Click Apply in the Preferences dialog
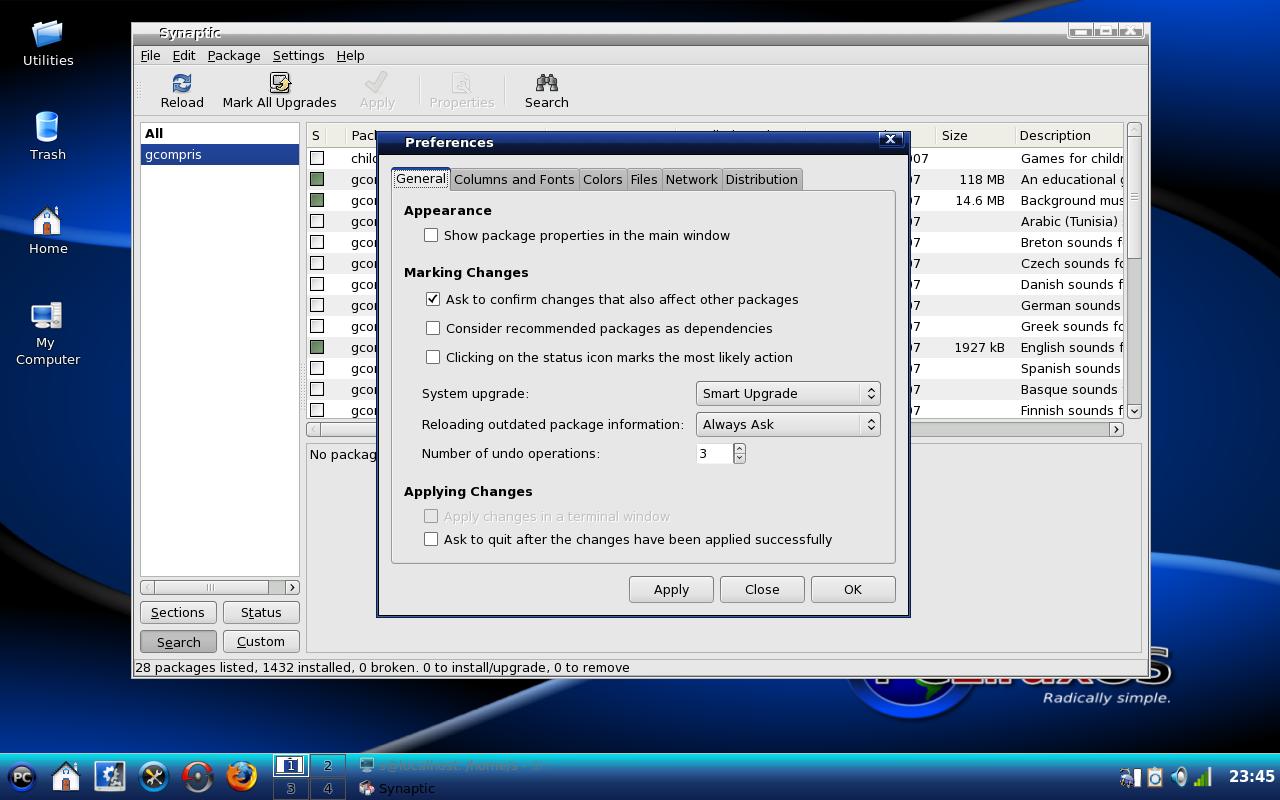1280x800 pixels. pyautogui.click(x=671, y=589)
